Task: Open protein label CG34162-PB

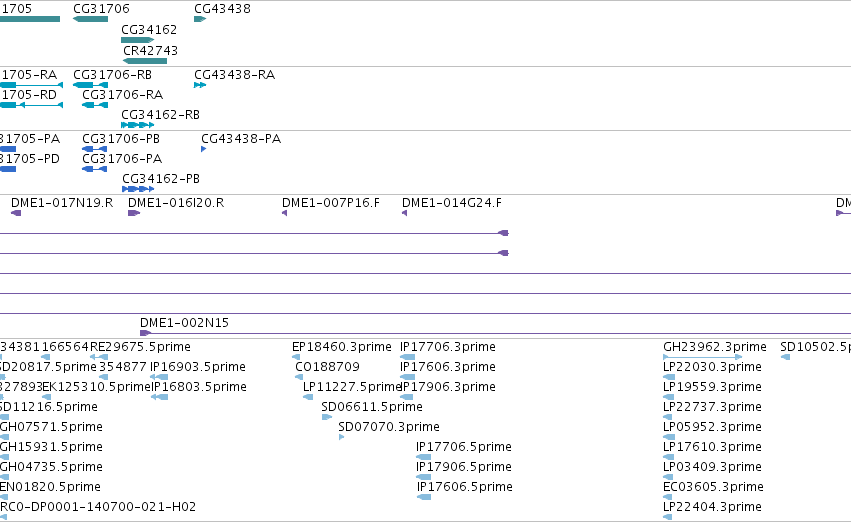Action: (x=161, y=179)
